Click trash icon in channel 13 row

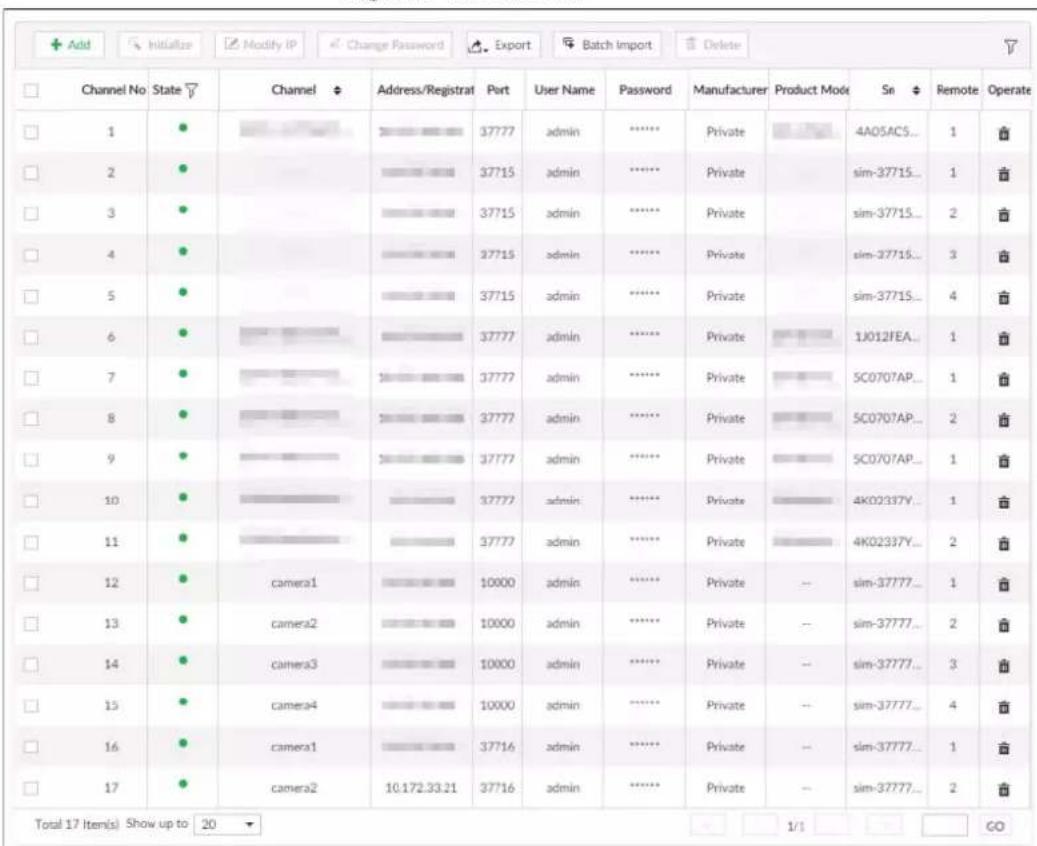tap(1003, 625)
